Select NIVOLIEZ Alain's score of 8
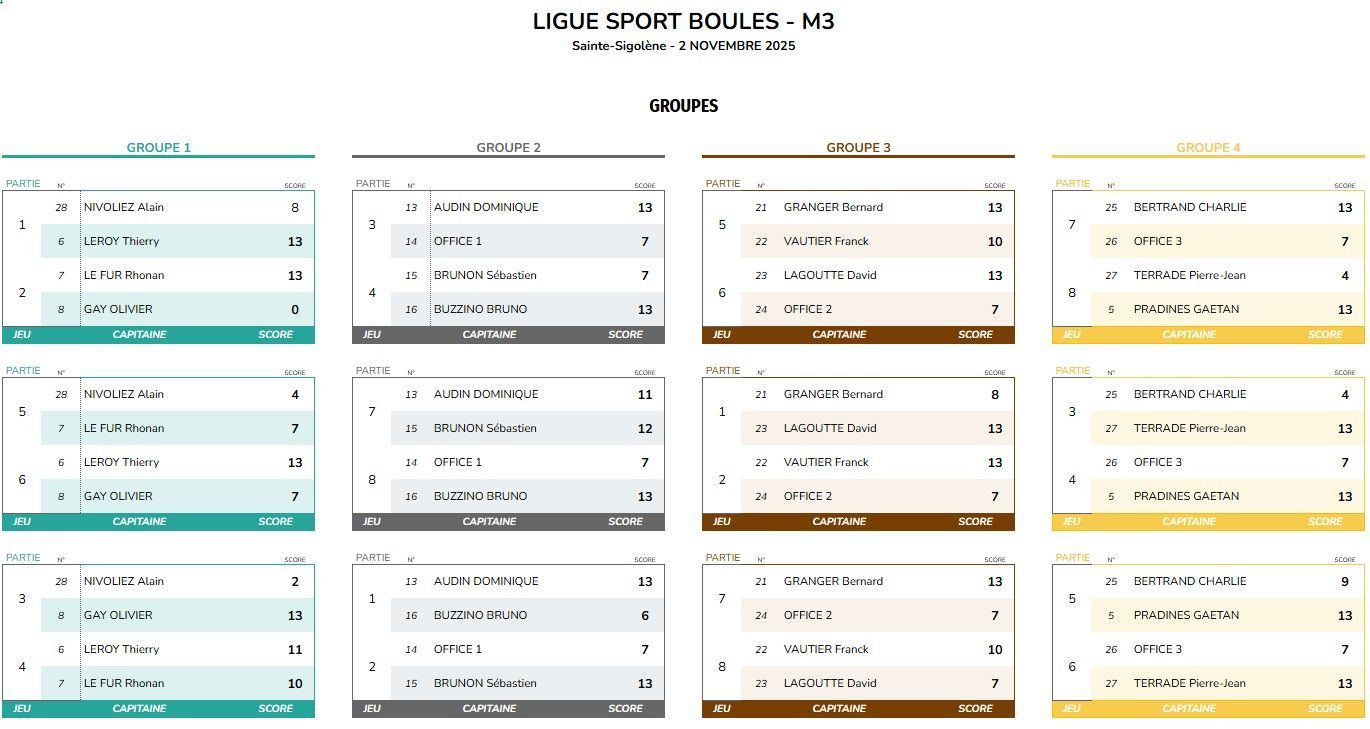Image resolution: width=1370 pixels, height=729 pixels. 295,208
